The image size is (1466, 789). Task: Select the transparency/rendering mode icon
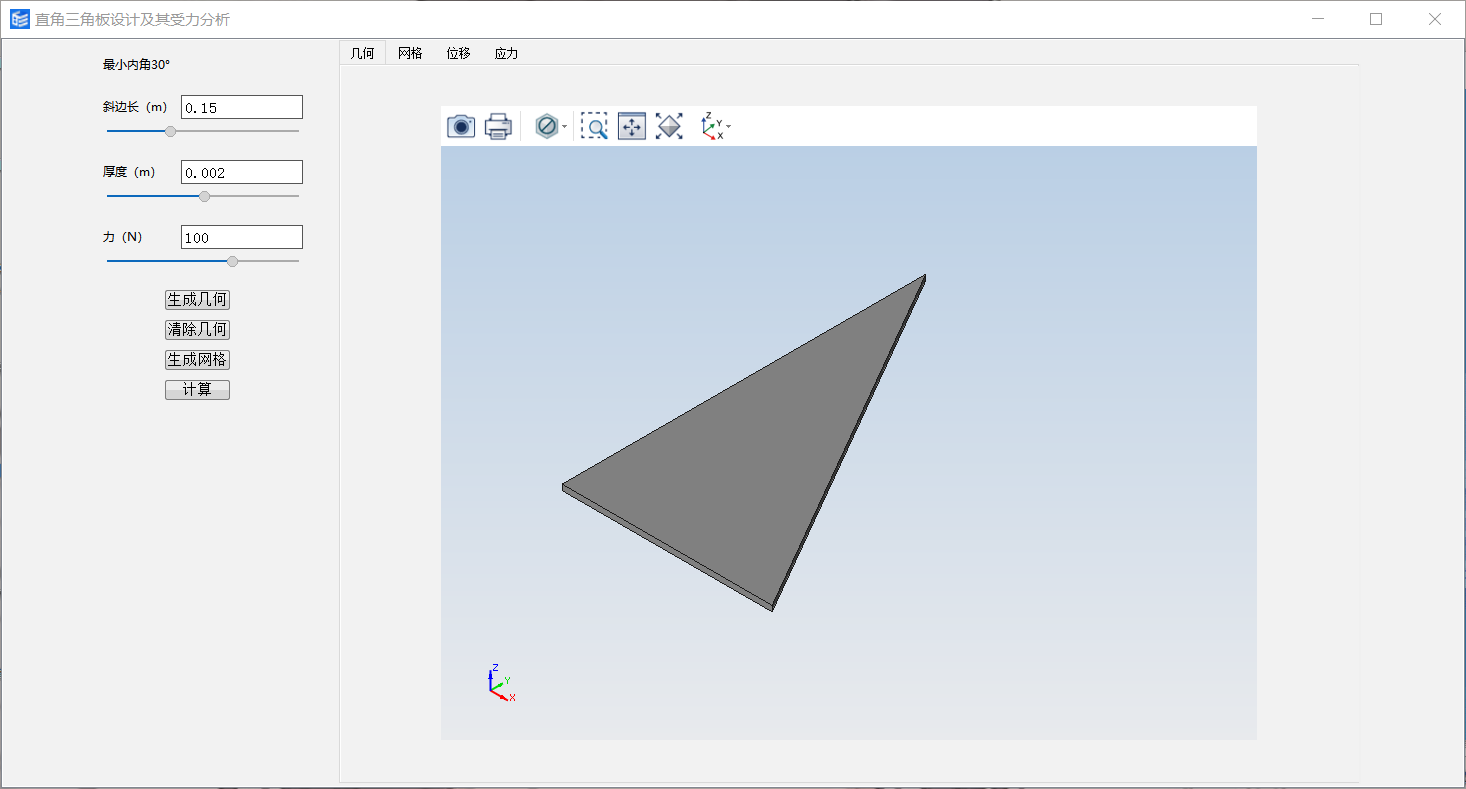[546, 126]
